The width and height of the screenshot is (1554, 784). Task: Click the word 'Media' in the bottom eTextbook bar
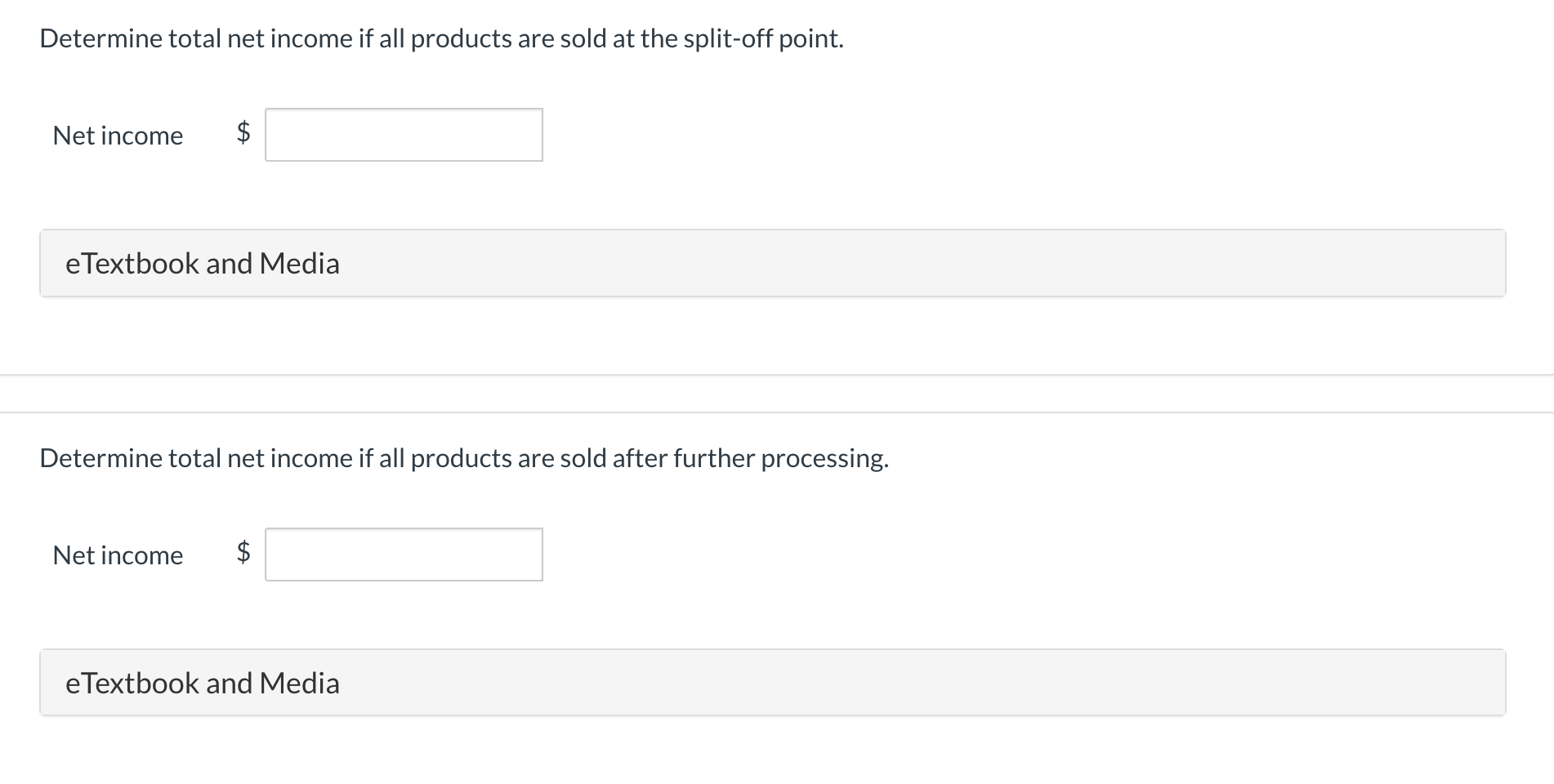coord(299,683)
